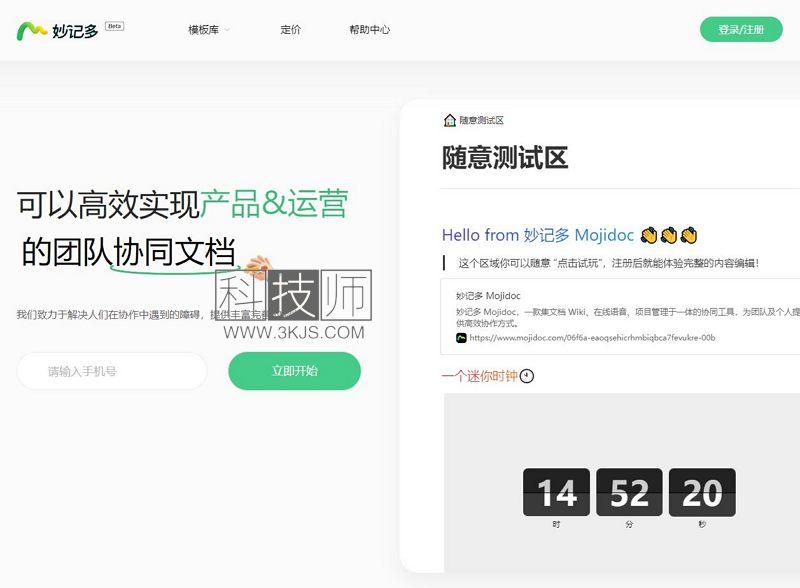The height and width of the screenshot is (588, 800).
Task: Click the quoted 这个区域你可以随意 text
Action: coord(608,263)
